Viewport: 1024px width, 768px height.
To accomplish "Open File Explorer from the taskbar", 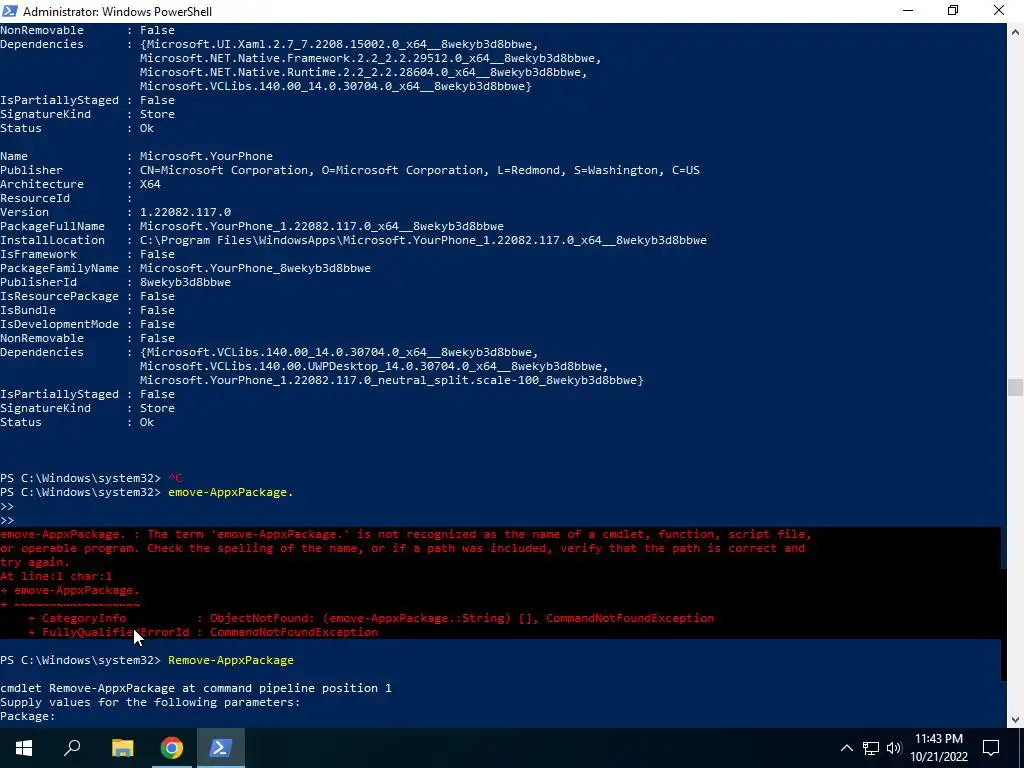I will [x=122, y=748].
